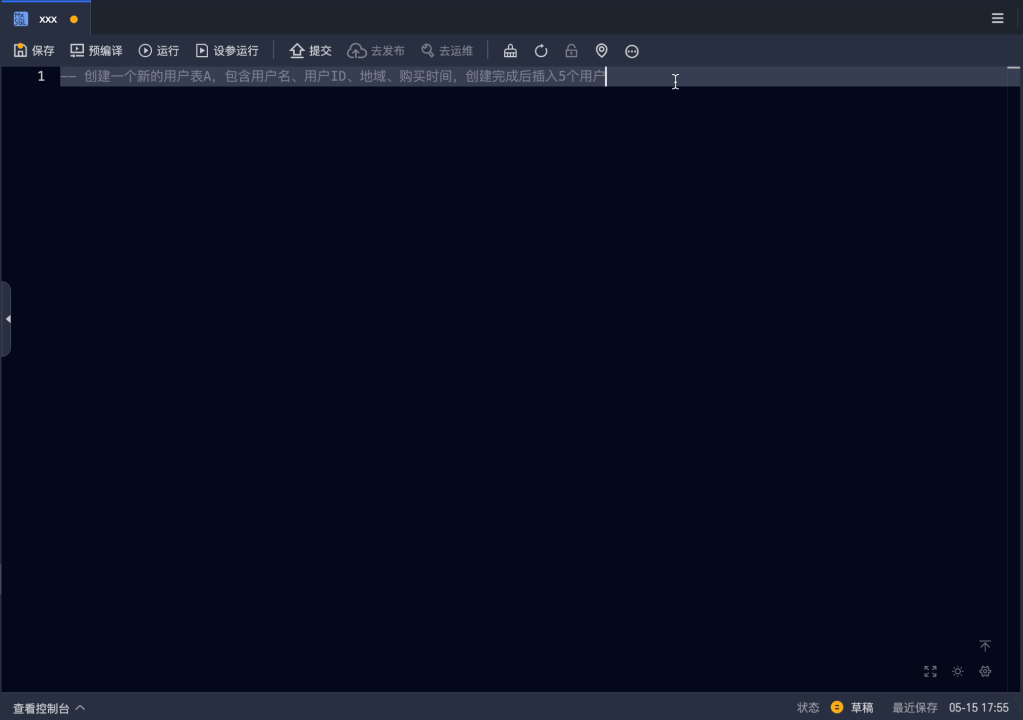
Task: Open 去运维 operations button
Action: pyautogui.click(x=447, y=50)
